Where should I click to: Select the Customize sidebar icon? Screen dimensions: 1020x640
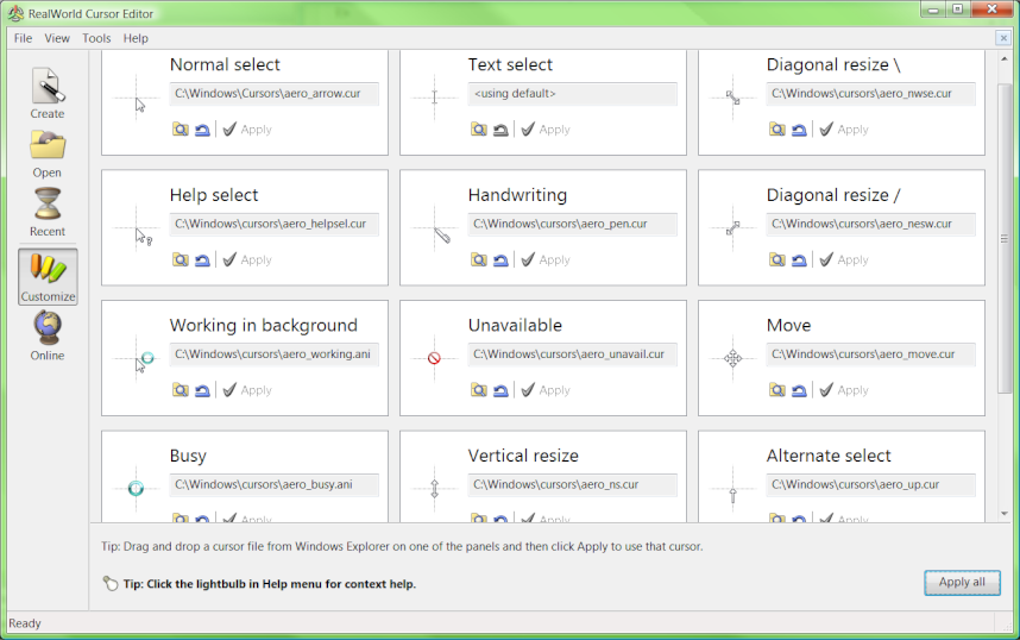coord(48,276)
